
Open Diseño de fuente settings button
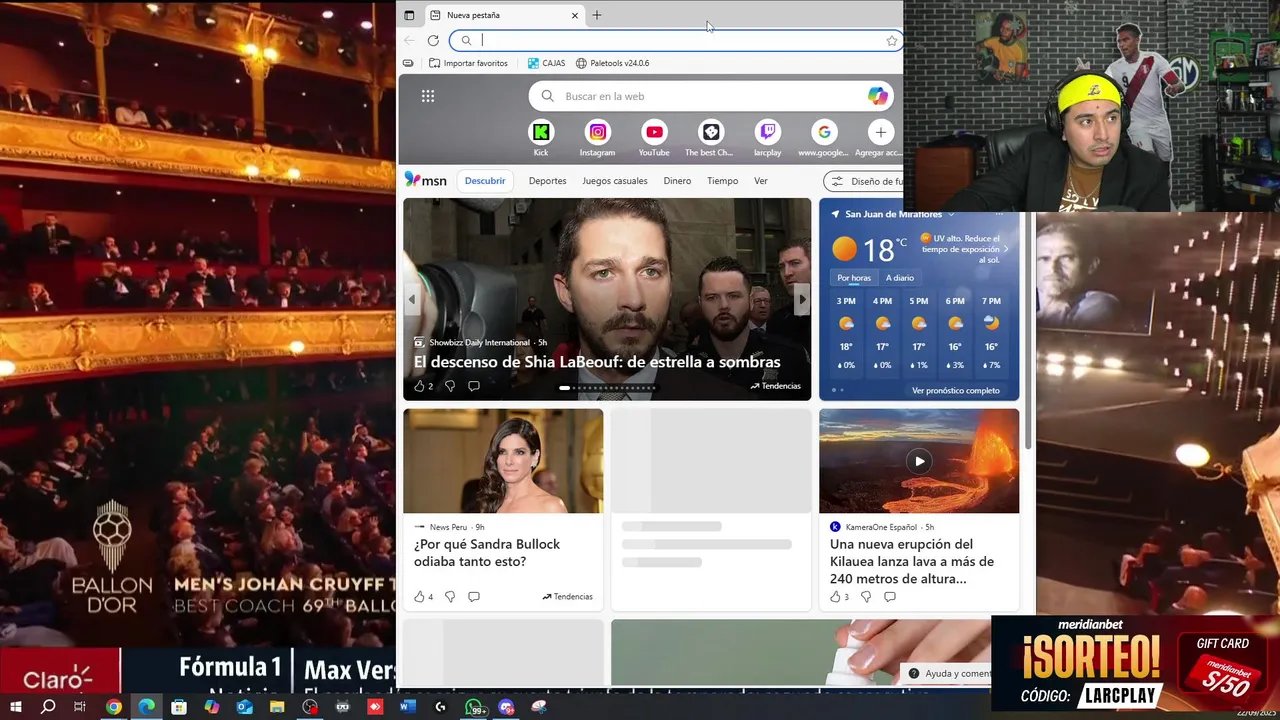[x=864, y=181]
